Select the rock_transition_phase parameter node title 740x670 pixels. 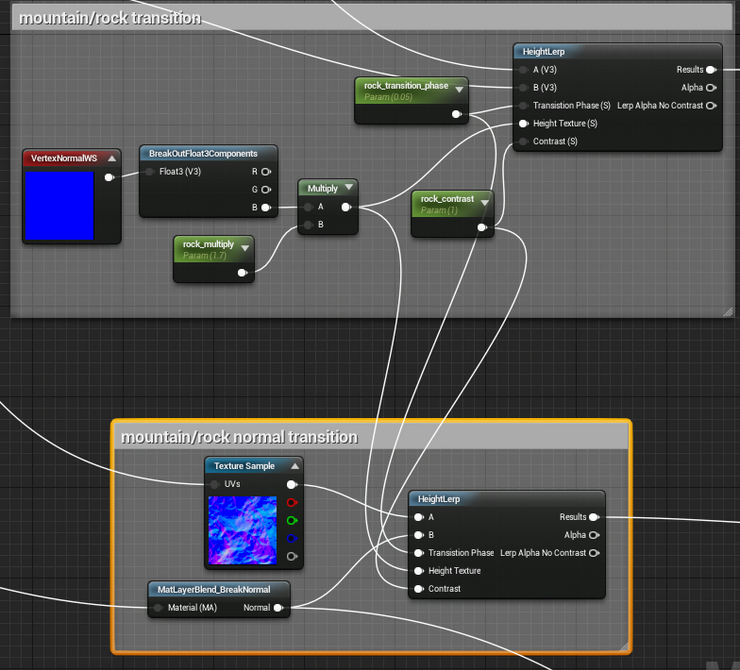tap(406, 86)
